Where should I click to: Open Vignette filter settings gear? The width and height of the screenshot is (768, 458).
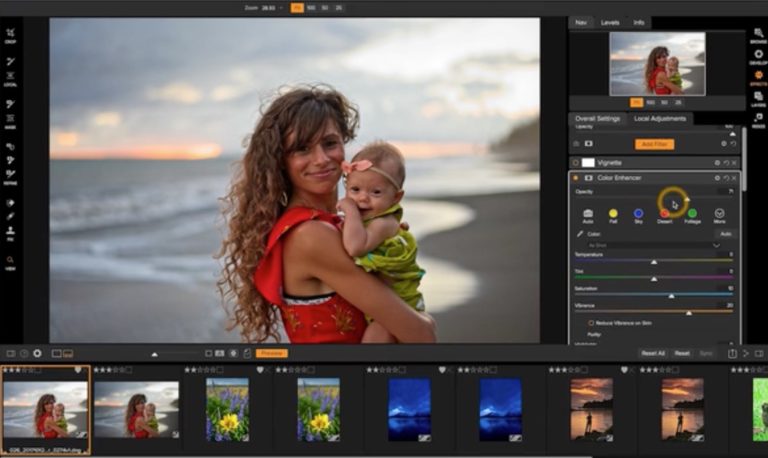[x=717, y=163]
